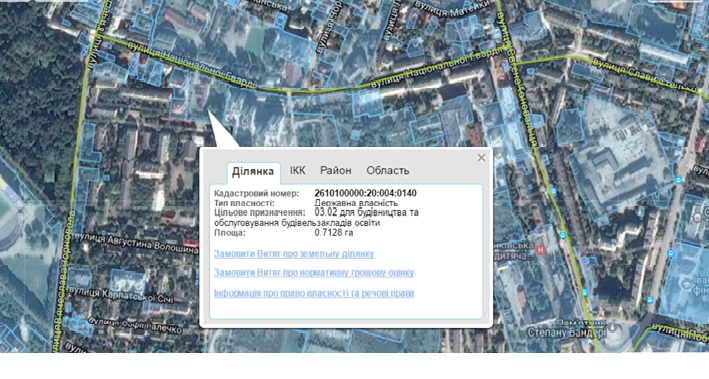Click link Замовити Витяг про земельну ділянку
709x379 pixels.
294,254
